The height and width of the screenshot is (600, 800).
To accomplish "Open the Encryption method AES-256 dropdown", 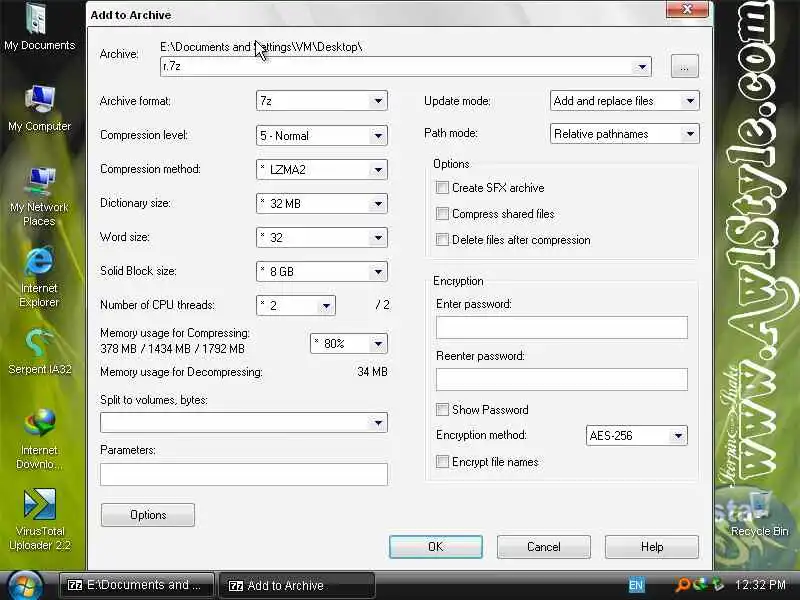I will click(x=637, y=436).
